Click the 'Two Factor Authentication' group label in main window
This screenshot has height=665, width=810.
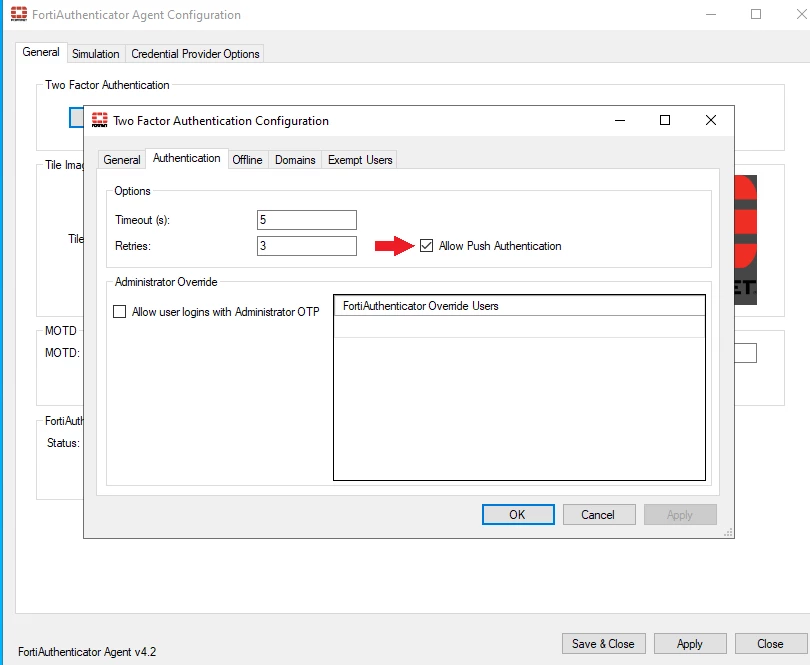(x=107, y=85)
